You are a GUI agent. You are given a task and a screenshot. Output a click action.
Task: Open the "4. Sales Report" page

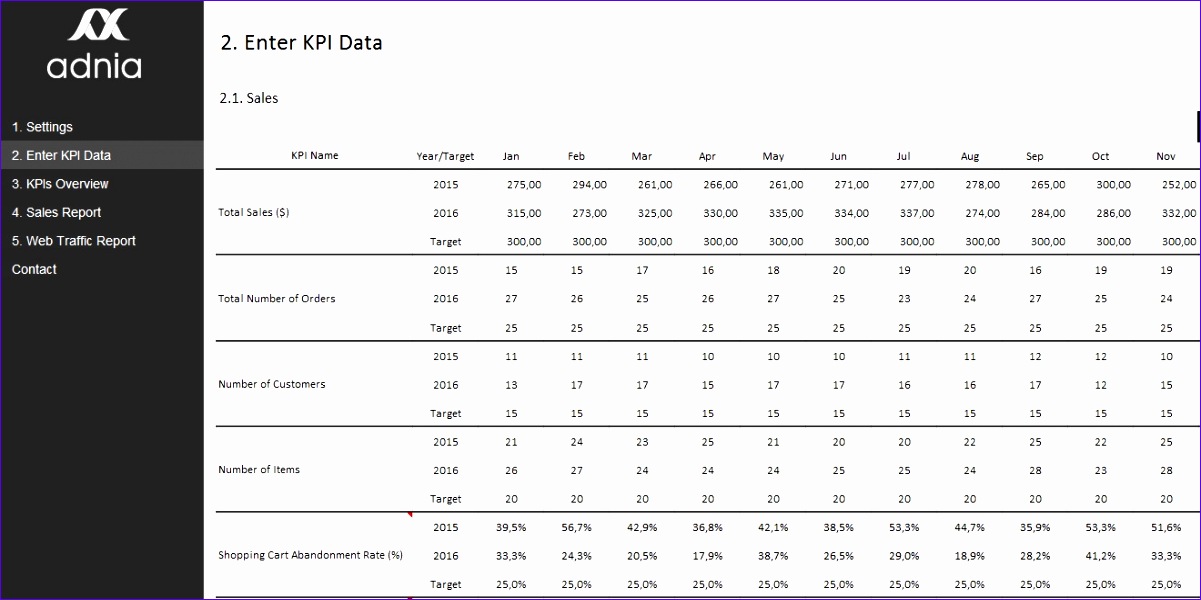[x=55, y=212]
